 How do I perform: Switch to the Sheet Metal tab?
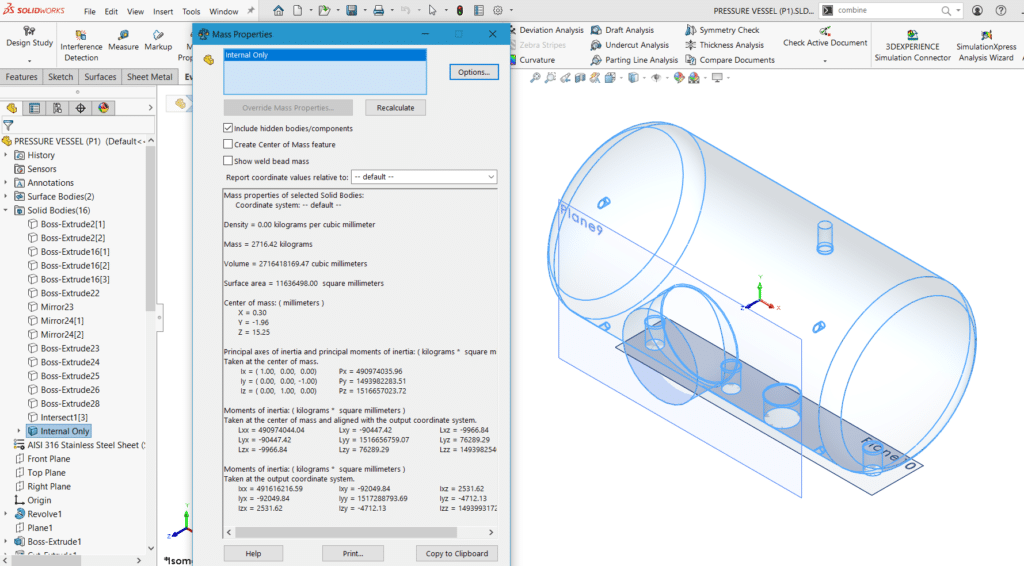tap(150, 77)
